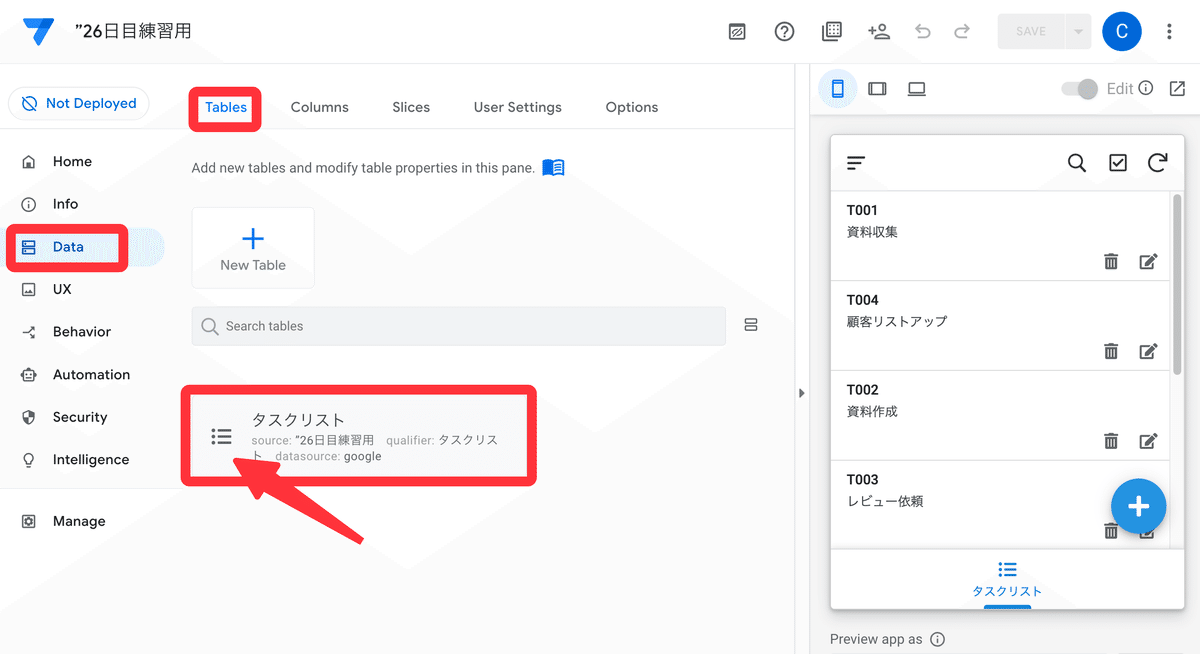
Task: Refresh the app preview
Action: [x=1157, y=162]
